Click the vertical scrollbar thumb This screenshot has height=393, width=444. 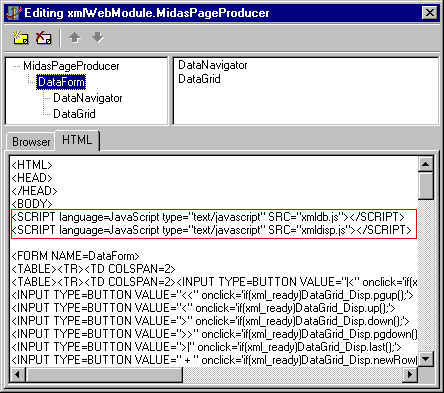(x=426, y=186)
